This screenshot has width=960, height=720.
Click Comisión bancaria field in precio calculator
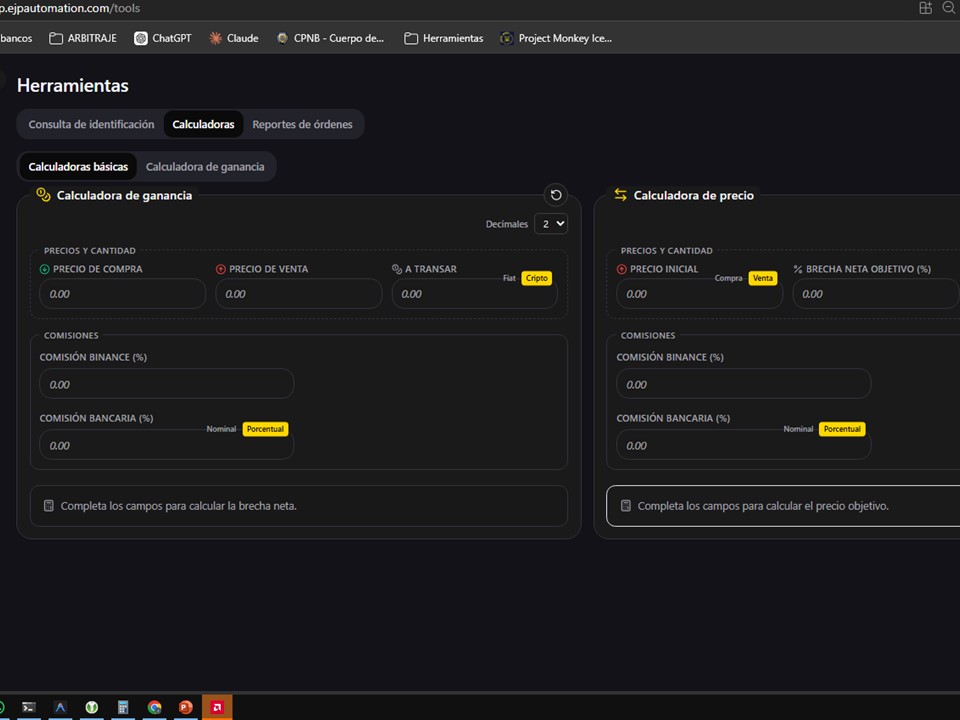pyautogui.click(x=743, y=446)
